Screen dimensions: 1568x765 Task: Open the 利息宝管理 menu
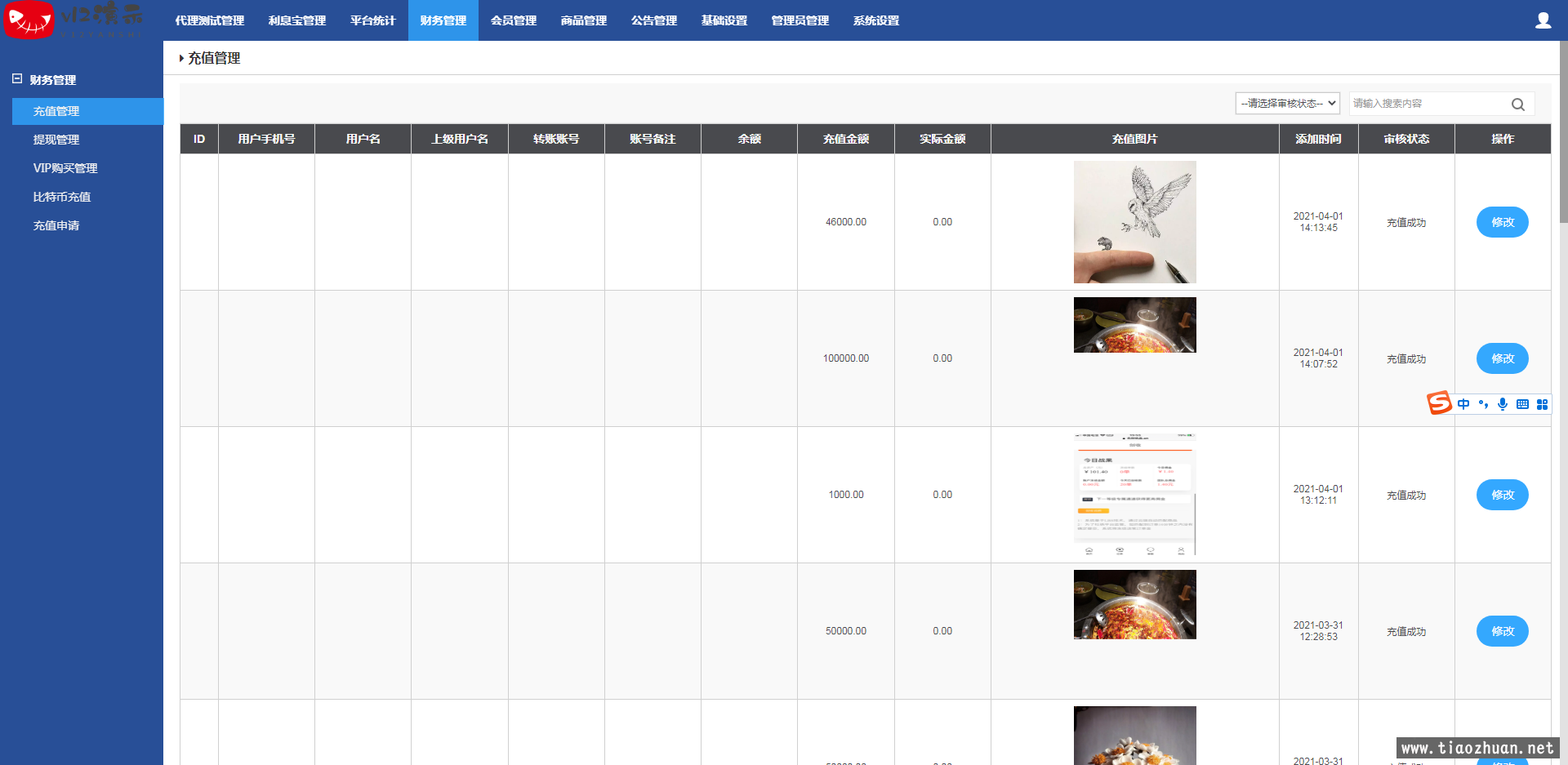coord(297,20)
